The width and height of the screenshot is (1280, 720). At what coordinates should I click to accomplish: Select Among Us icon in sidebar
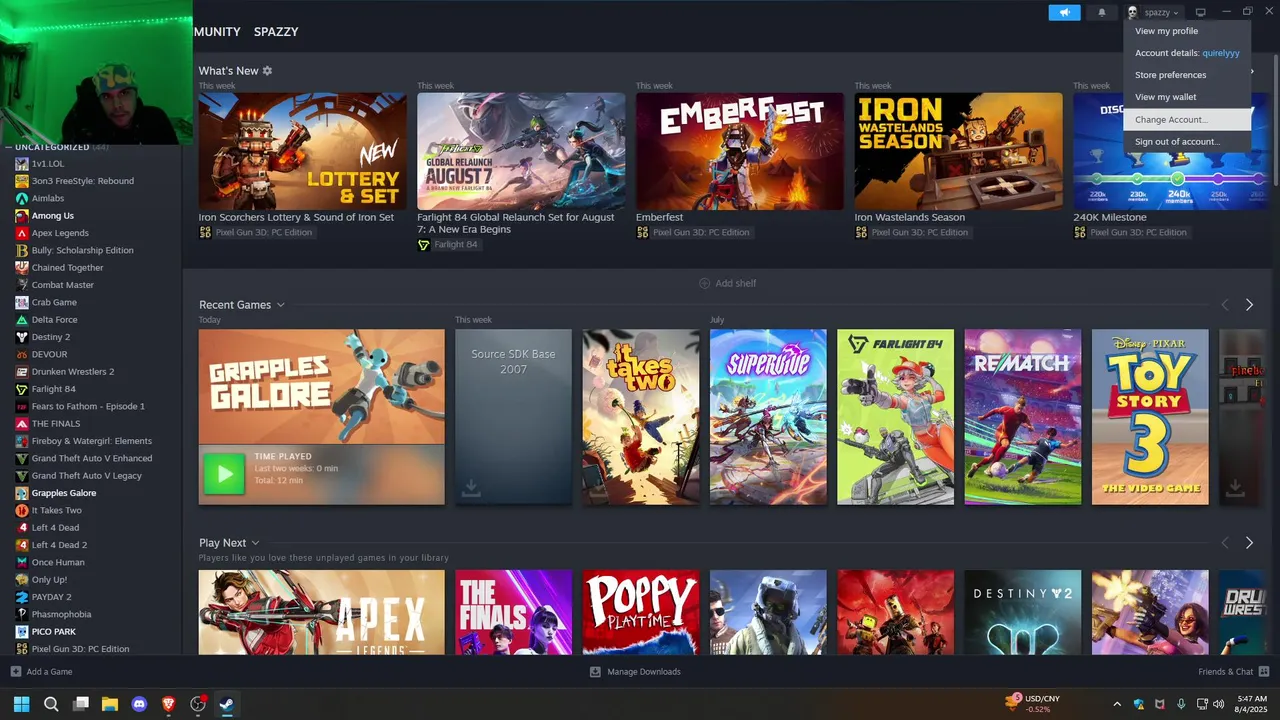(x=22, y=216)
